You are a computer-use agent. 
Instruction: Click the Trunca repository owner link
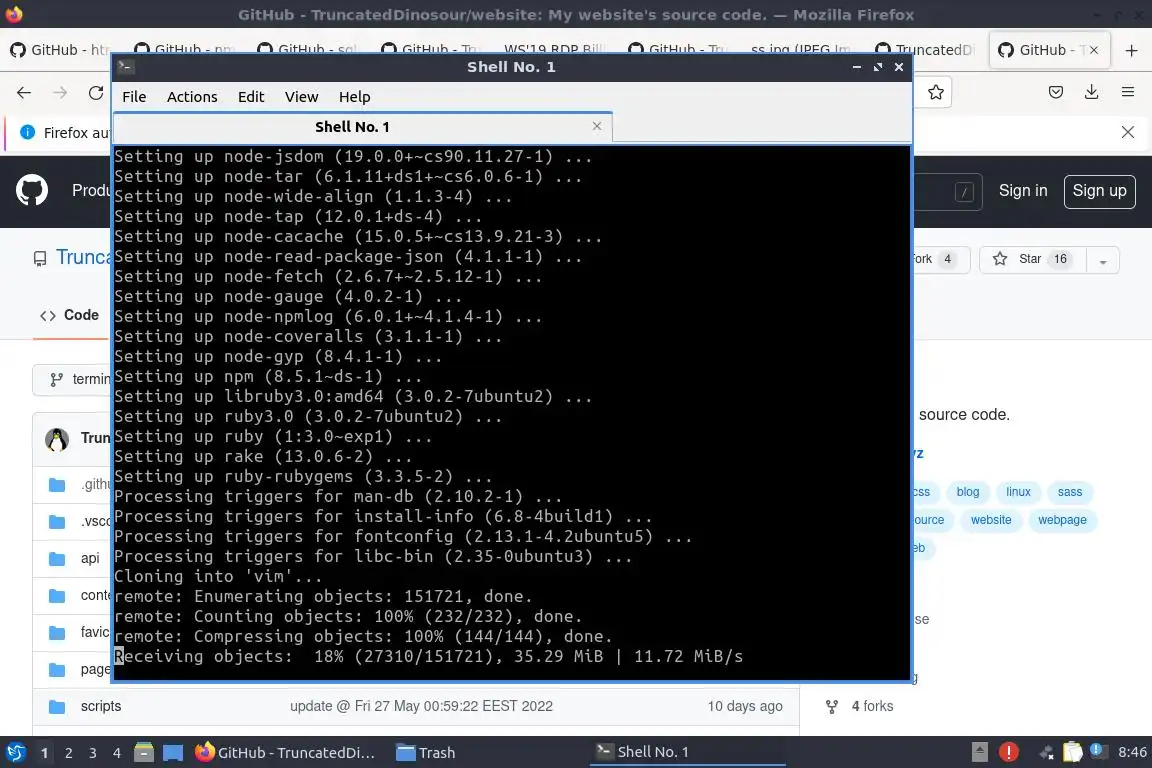pos(82,257)
